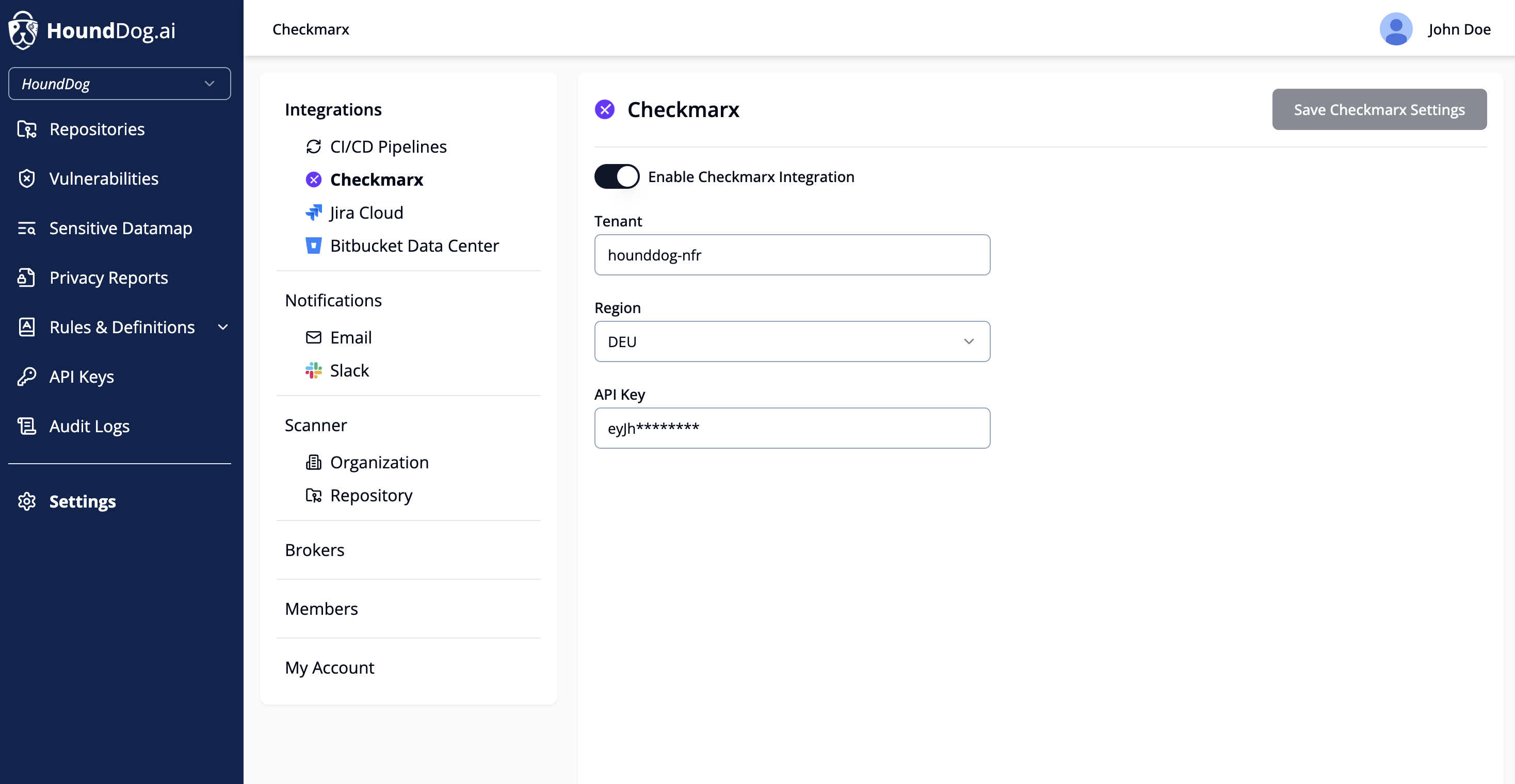Click the Repository folder icon under Scanner
1515x784 pixels.
tap(313, 496)
